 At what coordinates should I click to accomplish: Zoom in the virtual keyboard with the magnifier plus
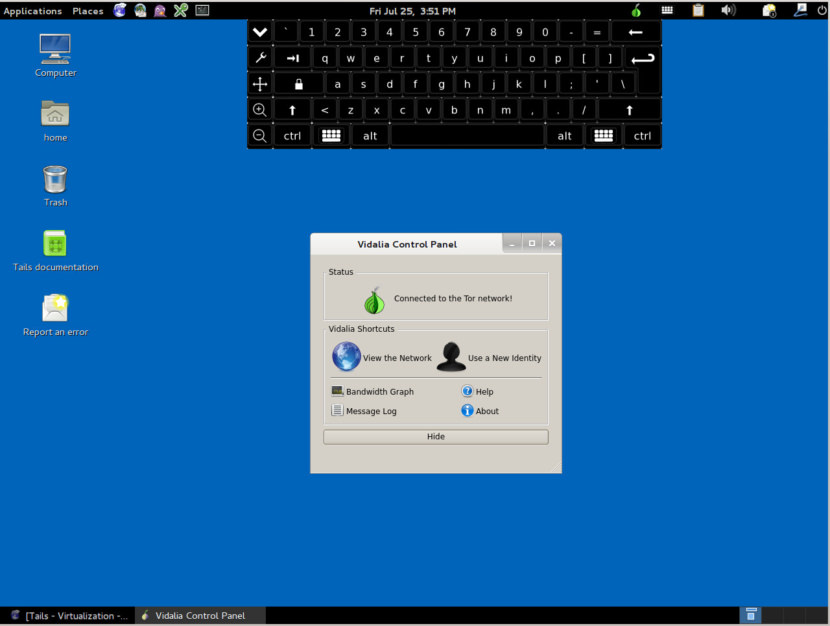coord(260,110)
